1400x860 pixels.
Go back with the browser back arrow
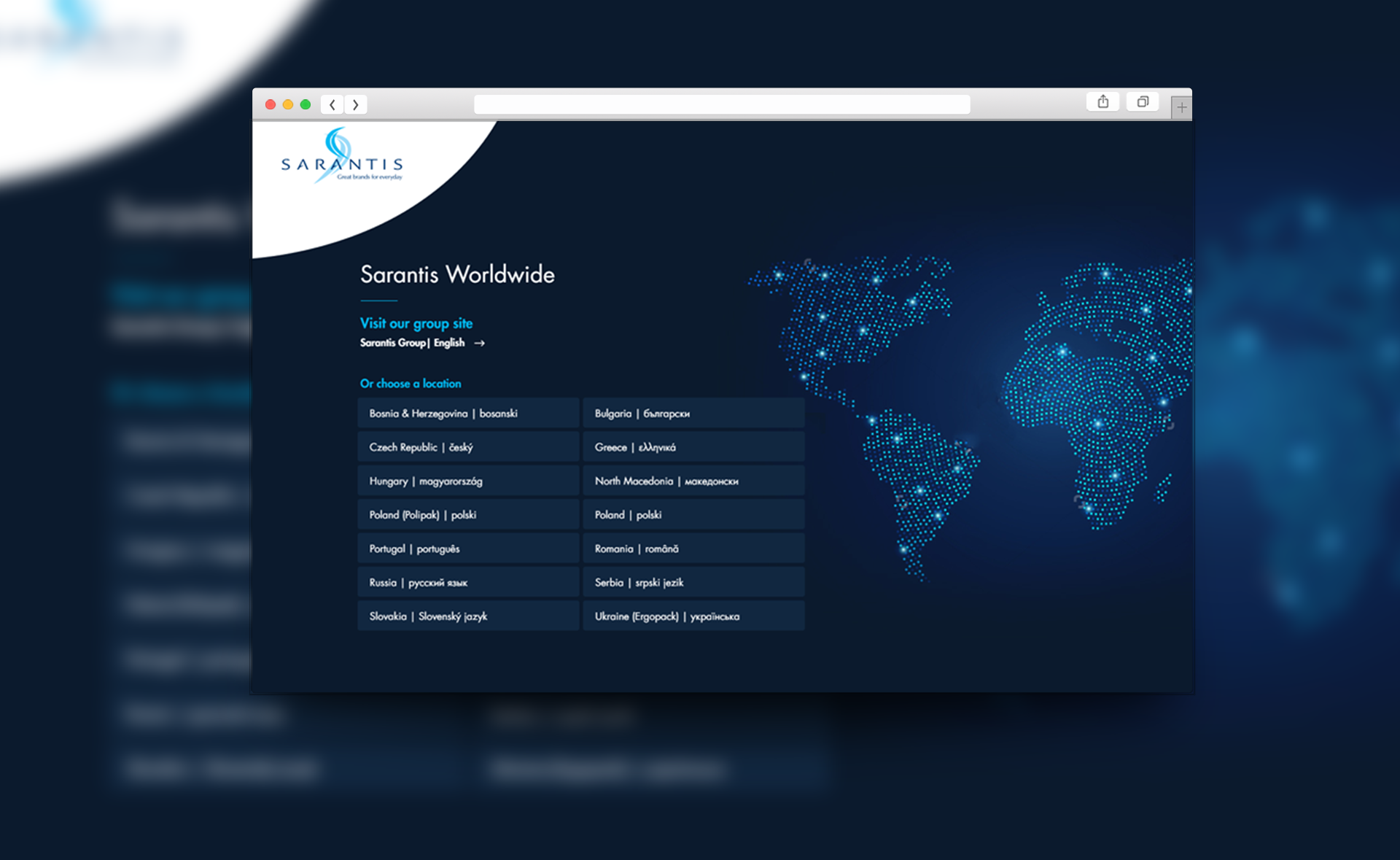[332, 105]
